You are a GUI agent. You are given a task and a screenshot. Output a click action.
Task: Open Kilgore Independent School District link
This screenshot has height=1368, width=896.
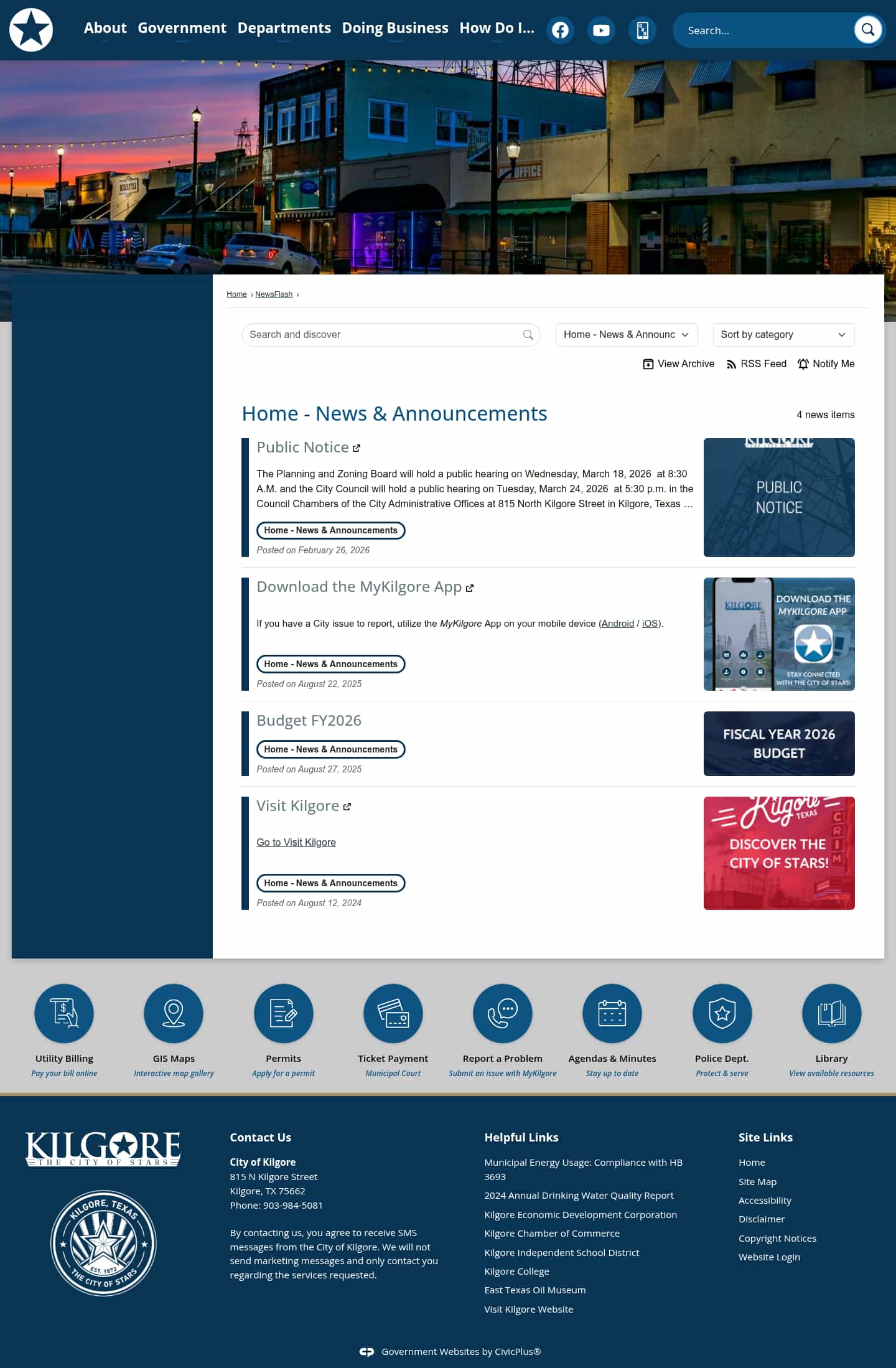pyautogui.click(x=562, y=1253)
